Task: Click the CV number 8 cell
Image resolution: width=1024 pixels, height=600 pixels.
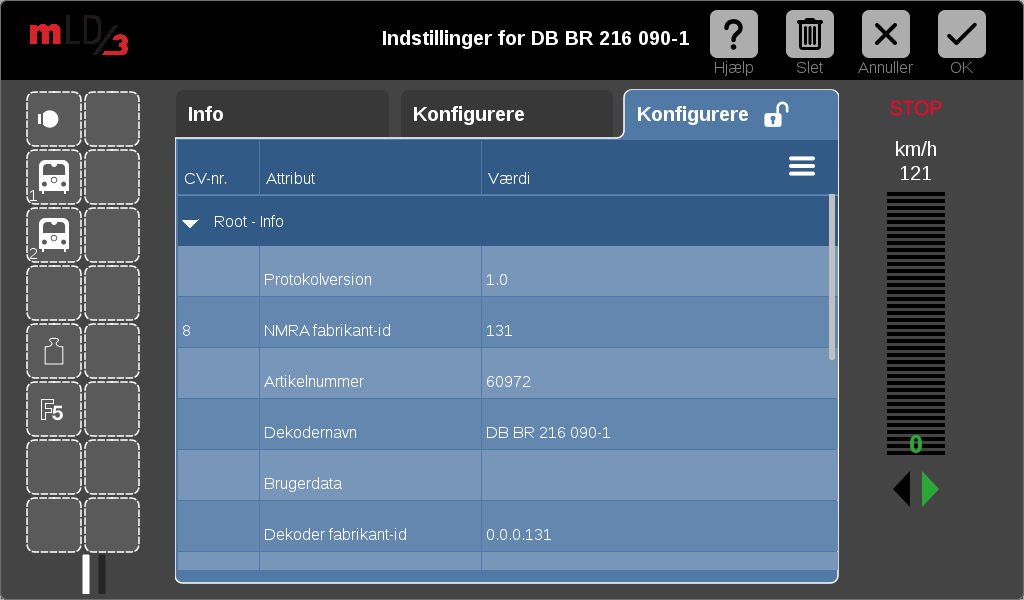Action: tap(218, 323)
